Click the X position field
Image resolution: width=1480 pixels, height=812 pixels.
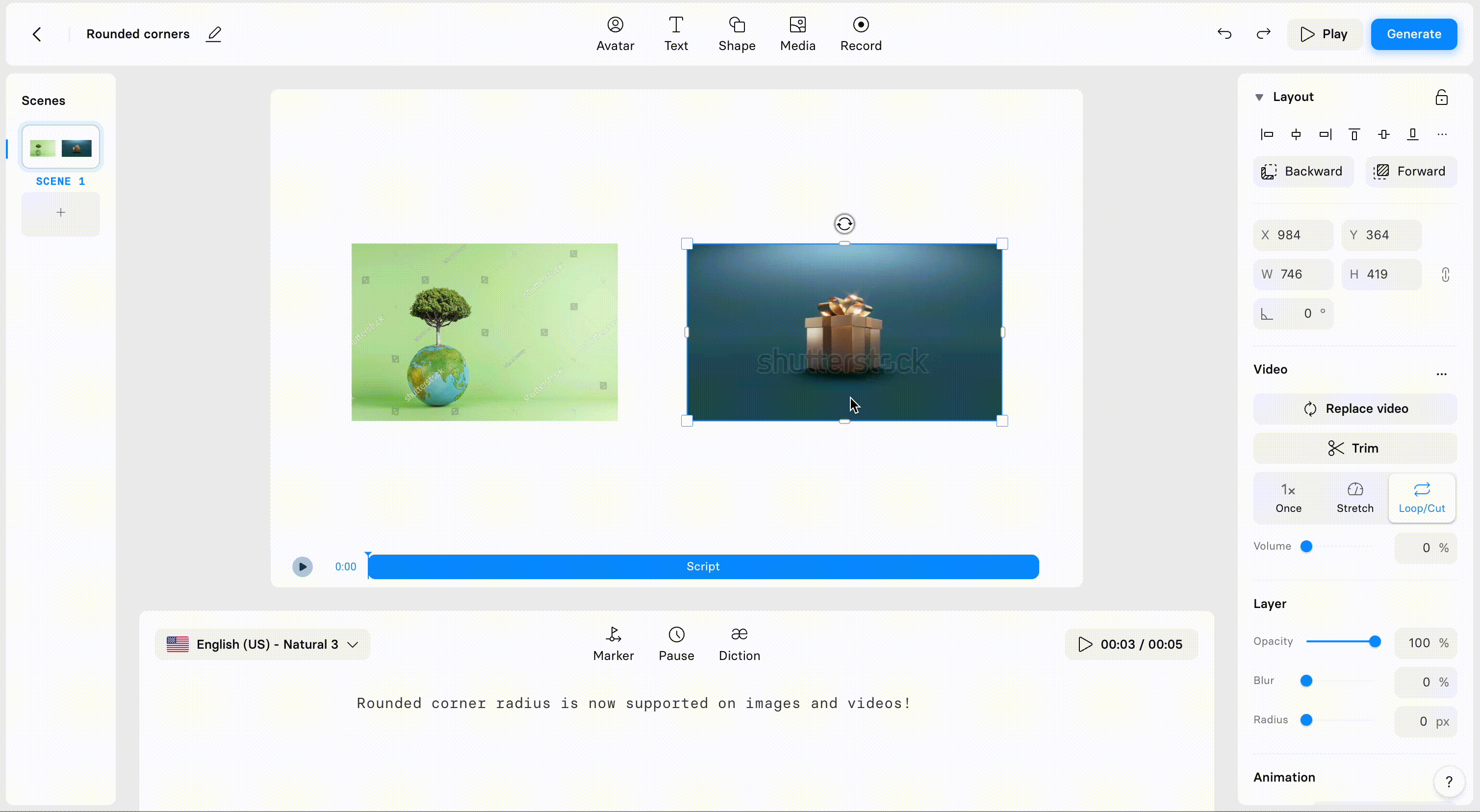point(1293,235)
